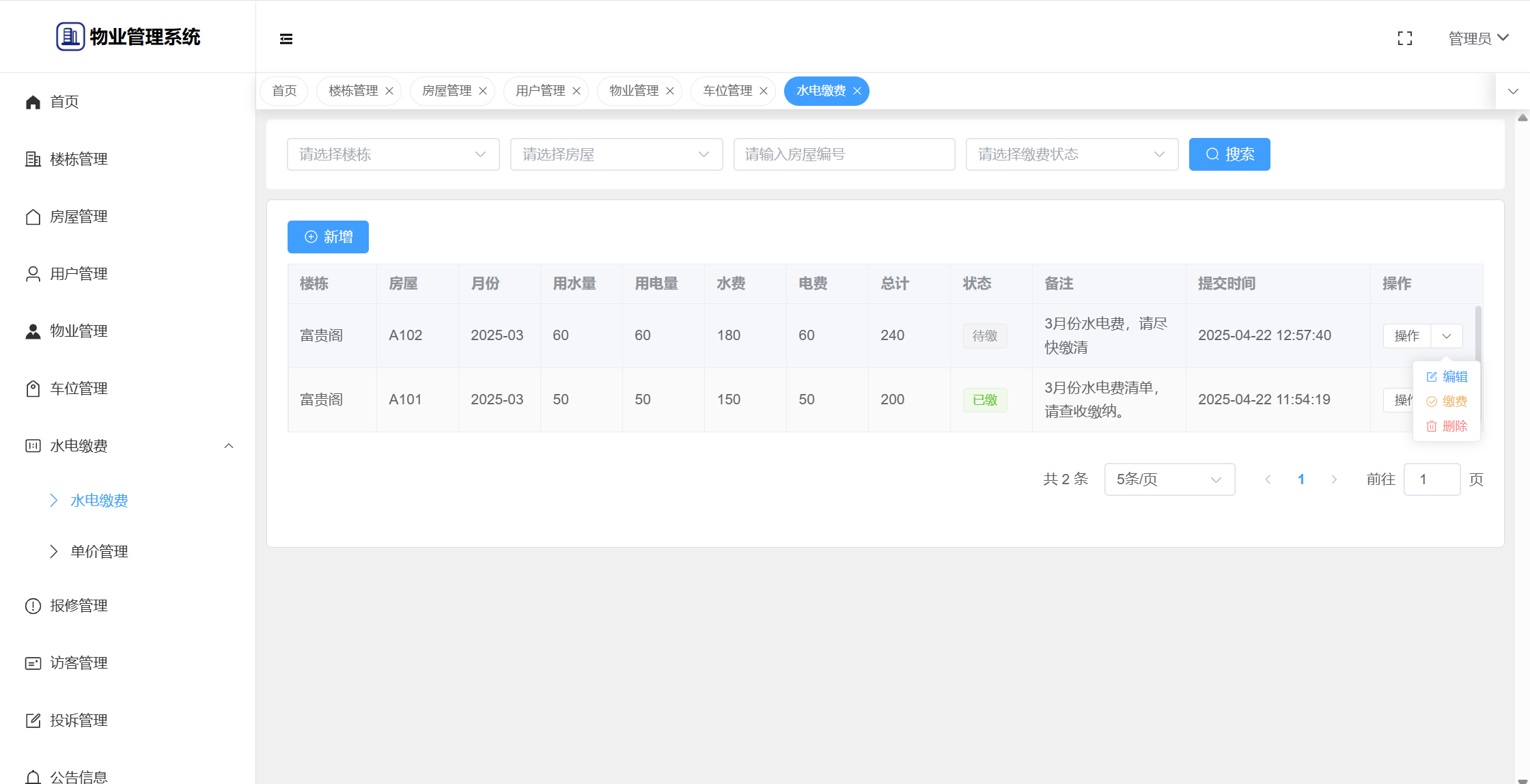Open 访客管理 in the sidebar
This screenshot has height=784, width=1530.
[79, 663]
